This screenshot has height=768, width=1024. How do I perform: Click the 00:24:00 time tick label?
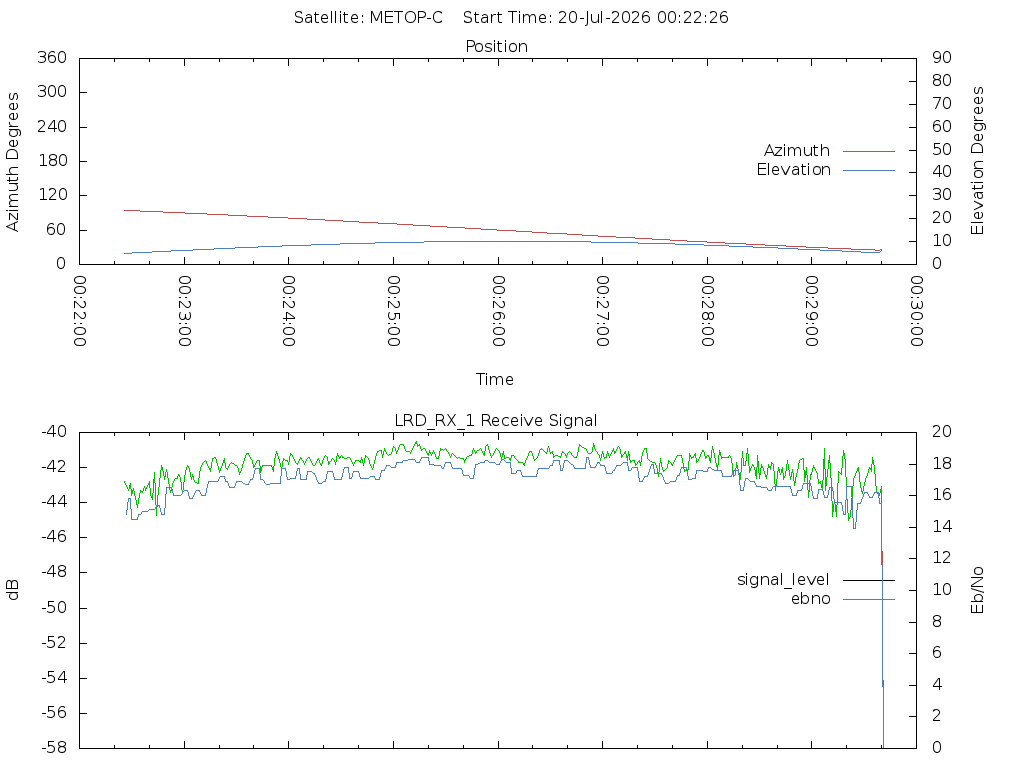pyautogui.click(x=289, y=311)
